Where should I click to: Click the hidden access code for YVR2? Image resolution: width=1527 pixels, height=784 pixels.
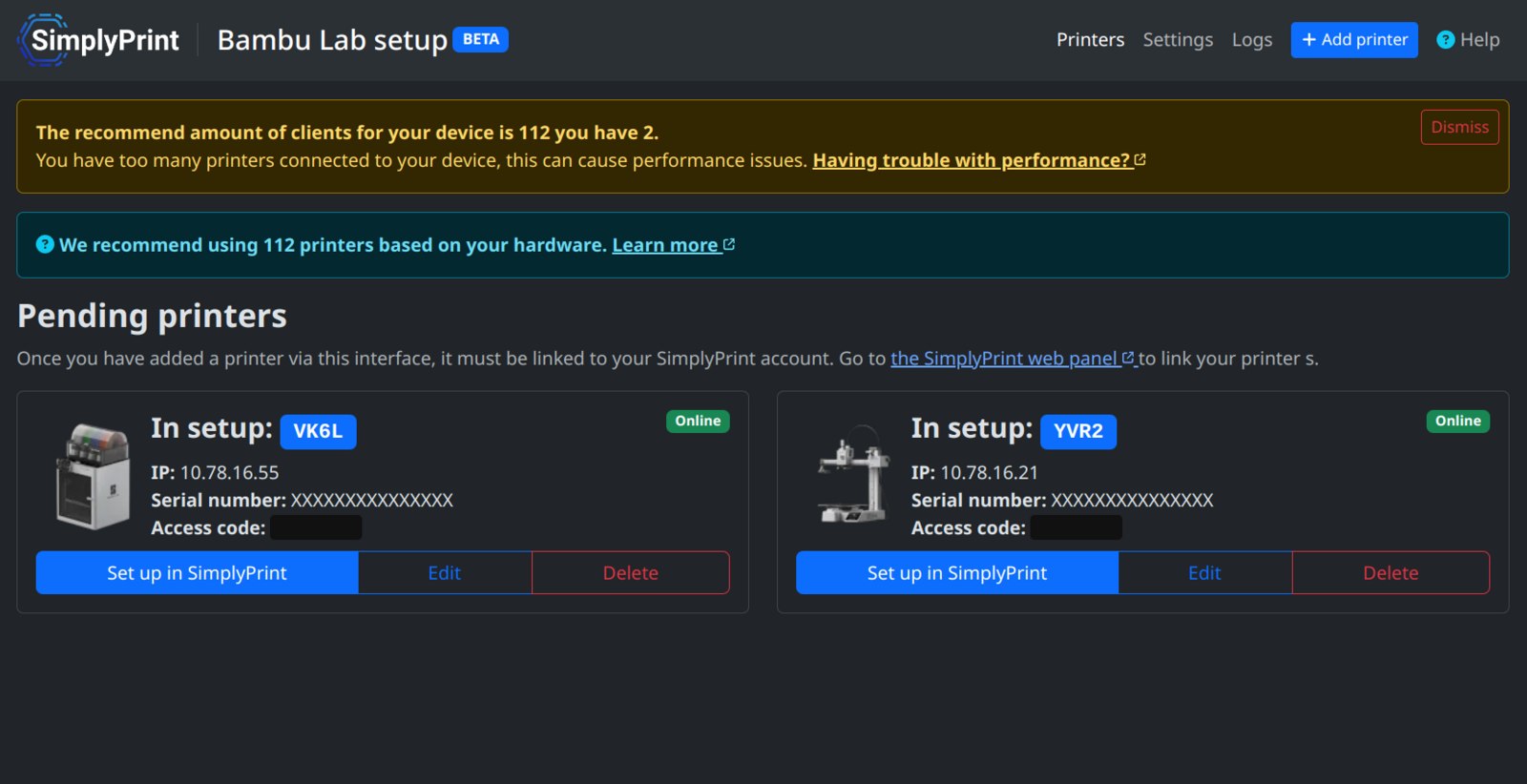1077,527
